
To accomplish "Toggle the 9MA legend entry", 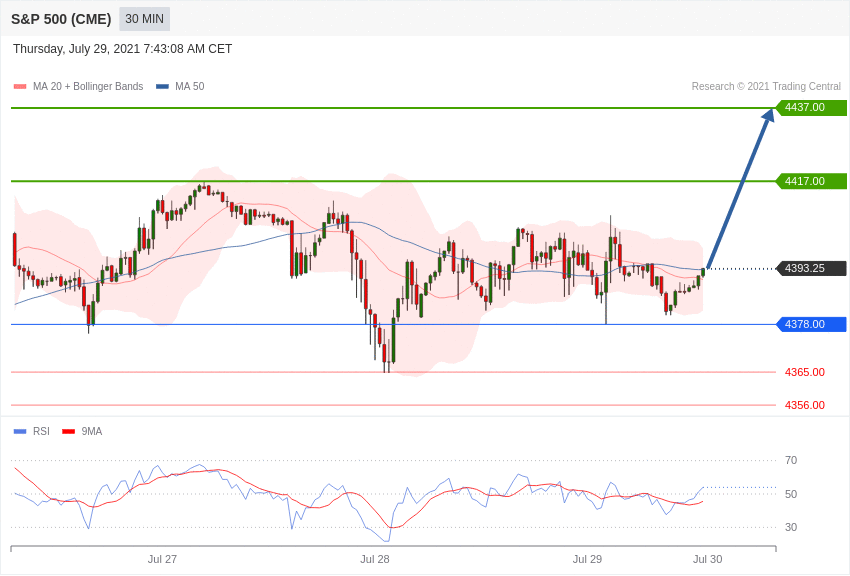I will tap(82, 431).
